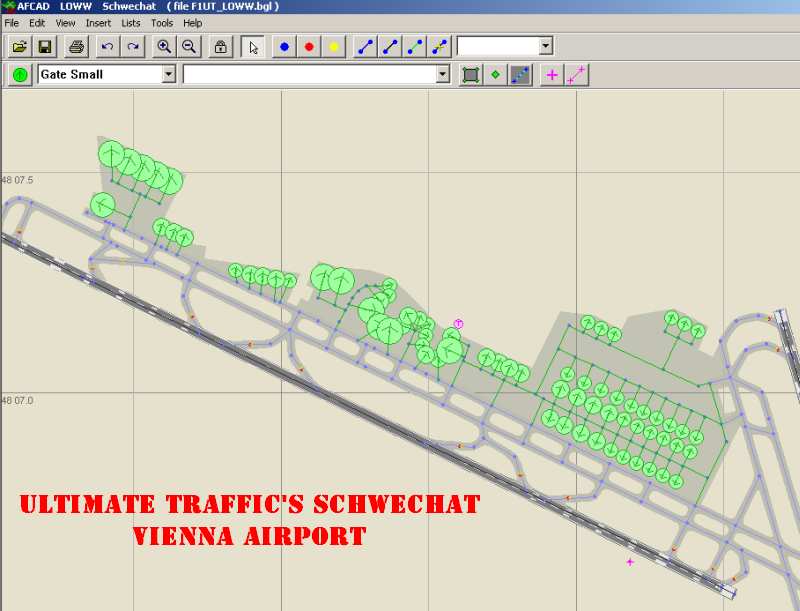Image resolution: width=800 pixels, height=611 pixels.
Task: Click the green diamond tool icon
Action: tap(495, 75)
